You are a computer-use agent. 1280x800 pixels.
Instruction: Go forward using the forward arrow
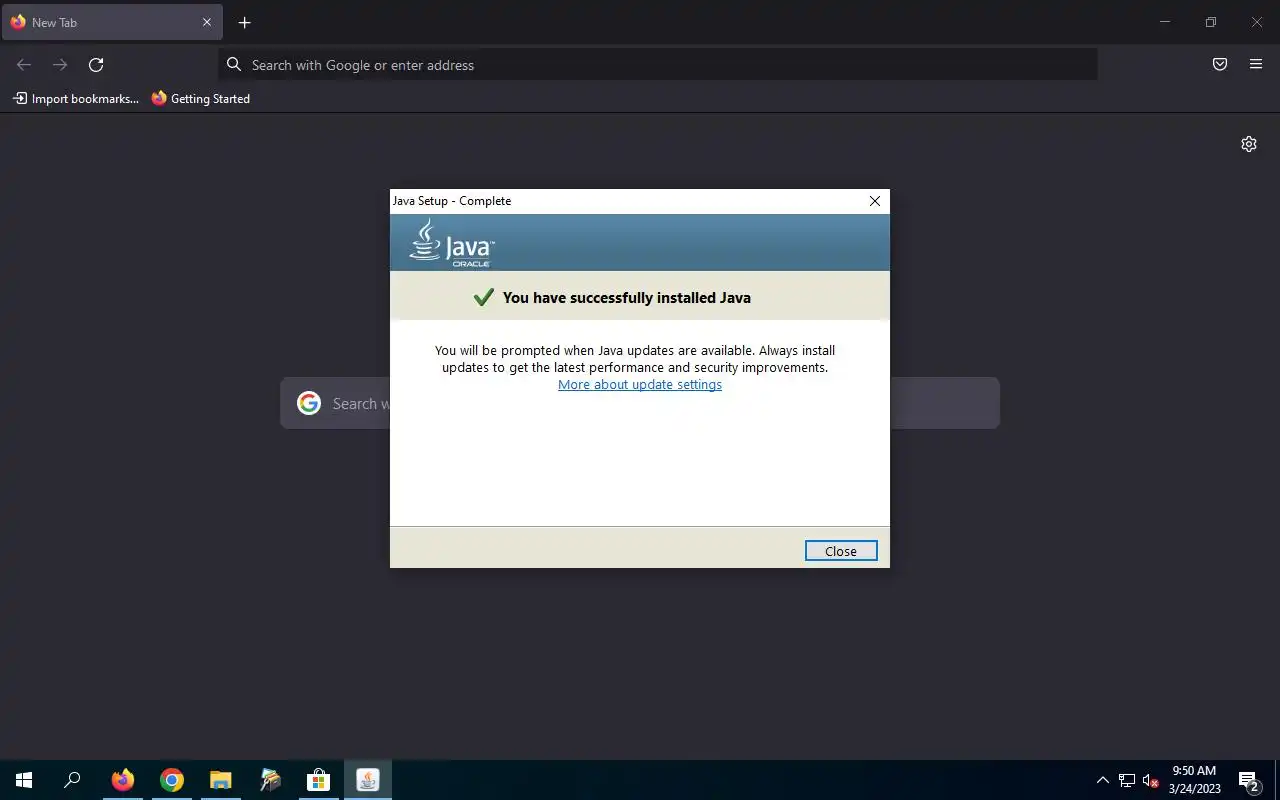pyautogui.click(x=60, y=65)
